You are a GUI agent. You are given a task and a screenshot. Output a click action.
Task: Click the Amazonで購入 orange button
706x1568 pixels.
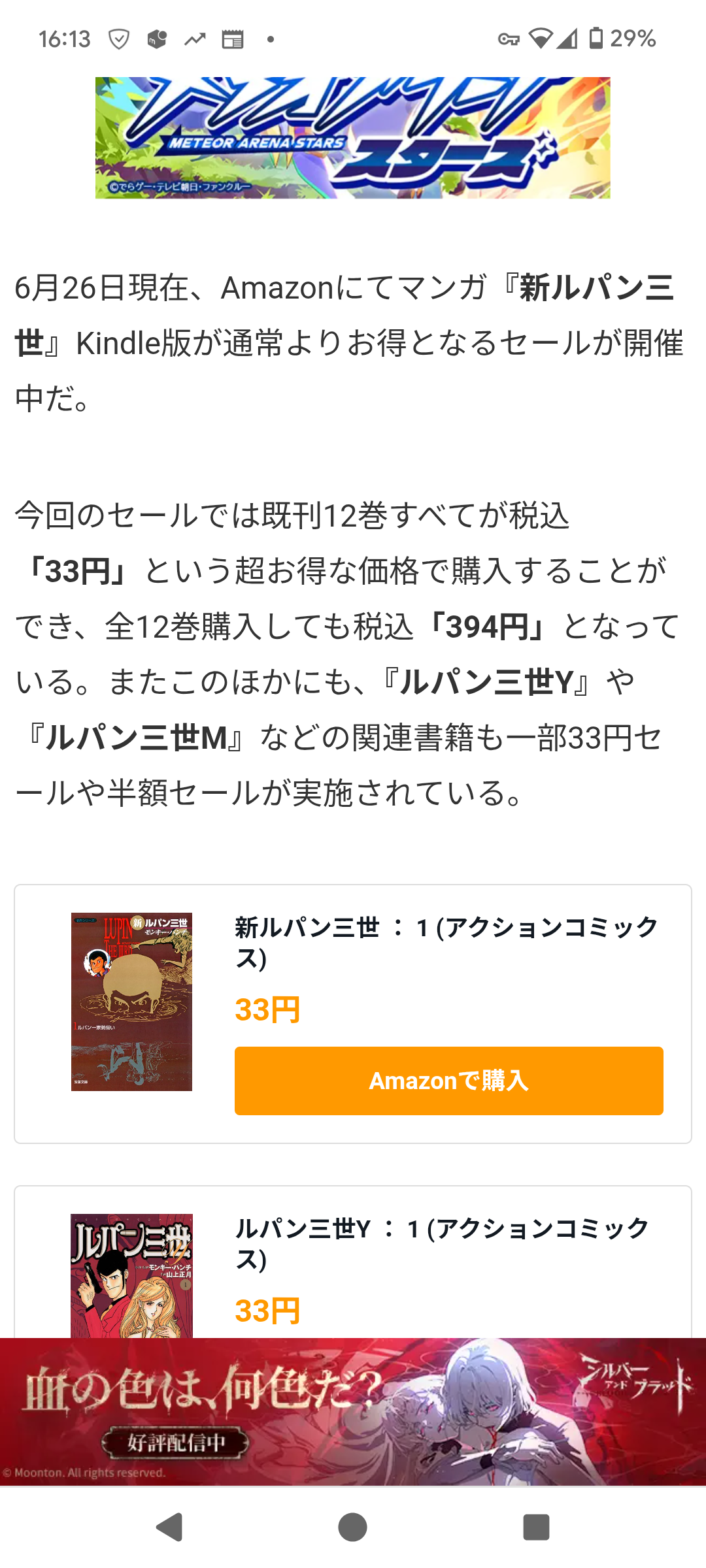click(449, 1081)
